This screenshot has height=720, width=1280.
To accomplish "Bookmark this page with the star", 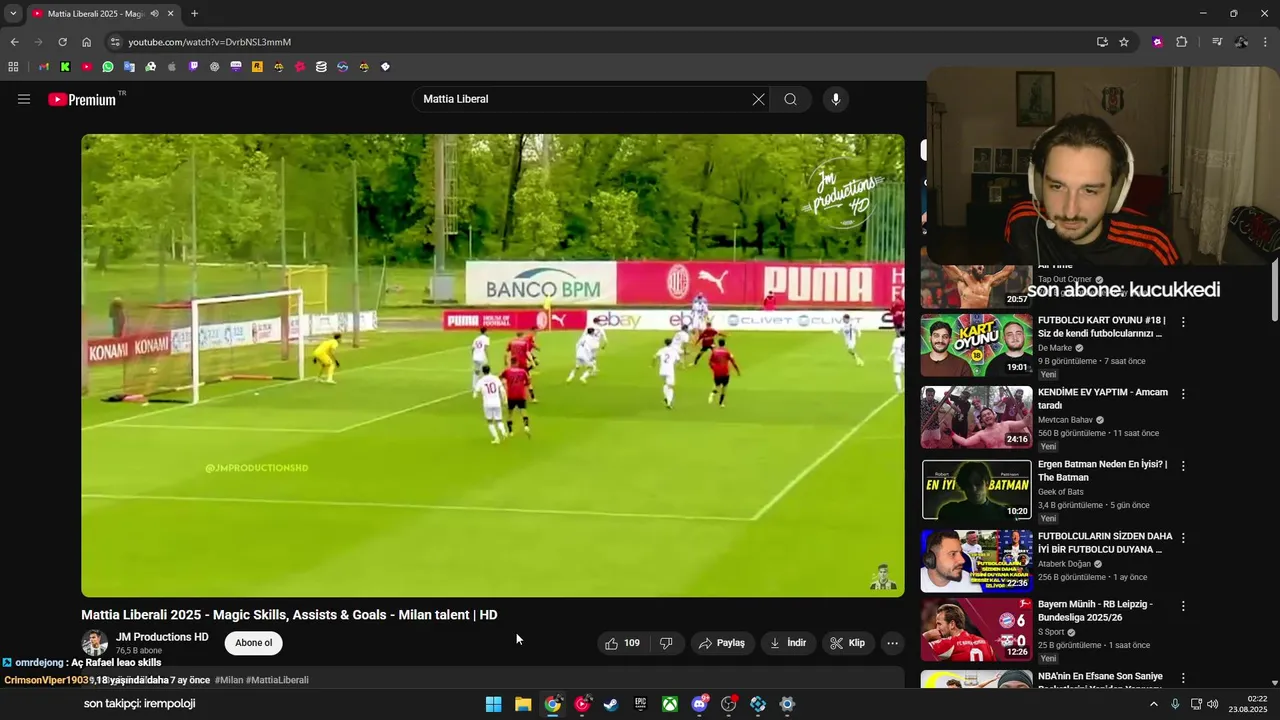I will (1124, 42).
